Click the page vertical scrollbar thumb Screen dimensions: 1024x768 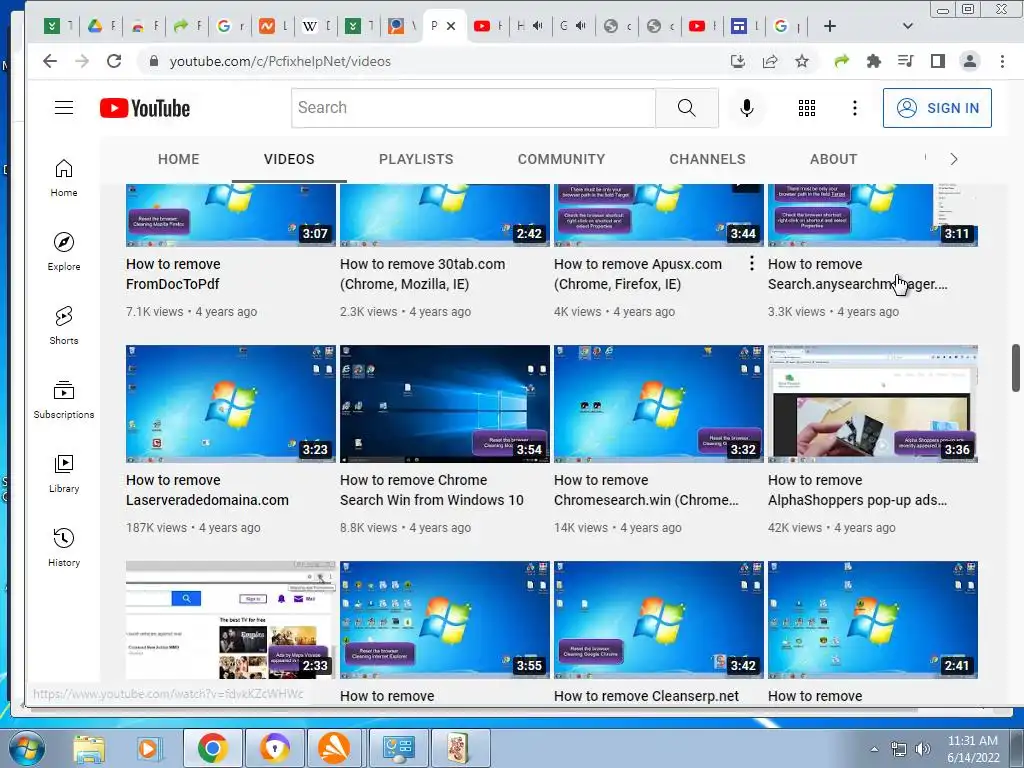click(x=1016, y=368)
